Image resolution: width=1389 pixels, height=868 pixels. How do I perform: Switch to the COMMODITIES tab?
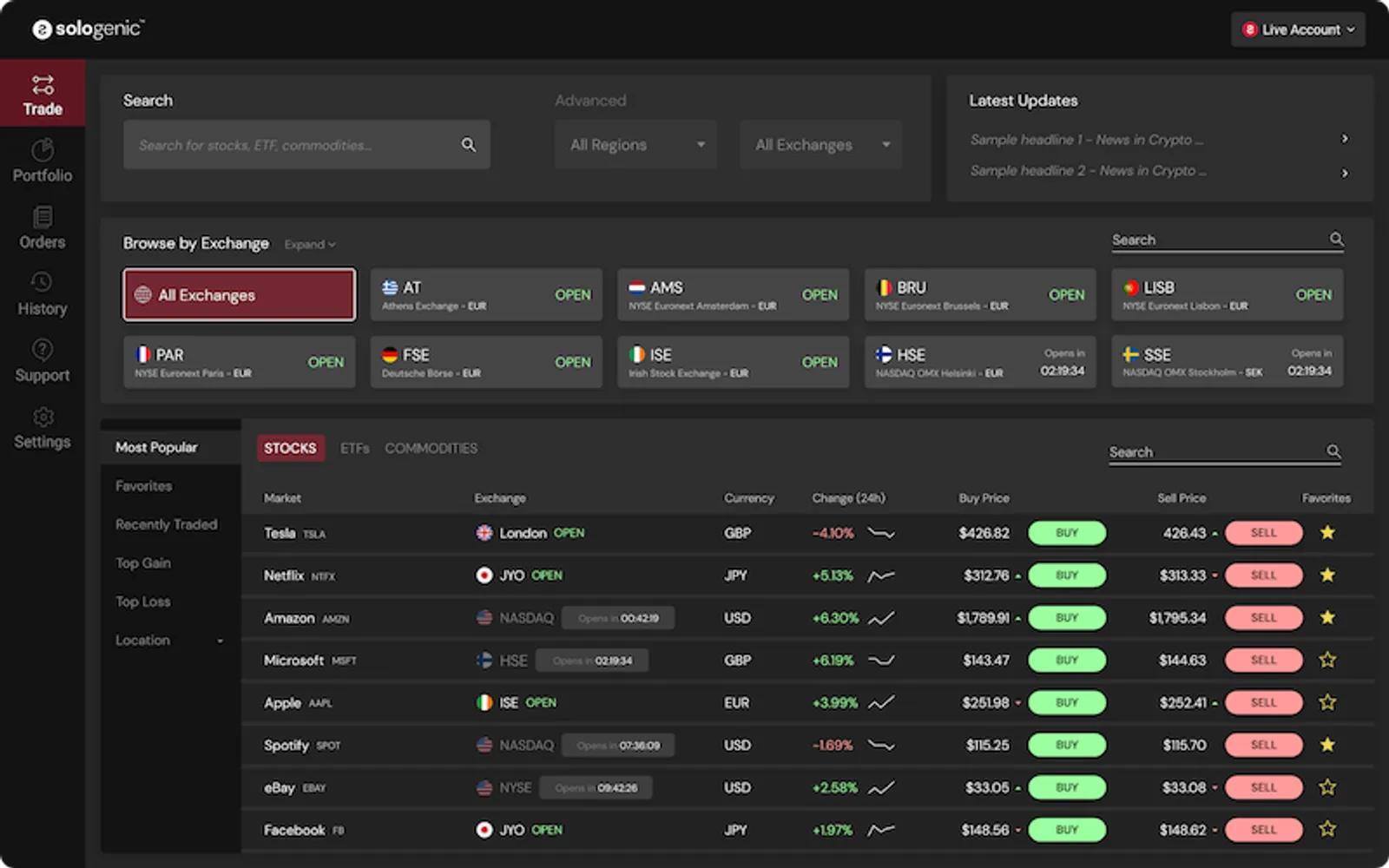tap(431, 448)
